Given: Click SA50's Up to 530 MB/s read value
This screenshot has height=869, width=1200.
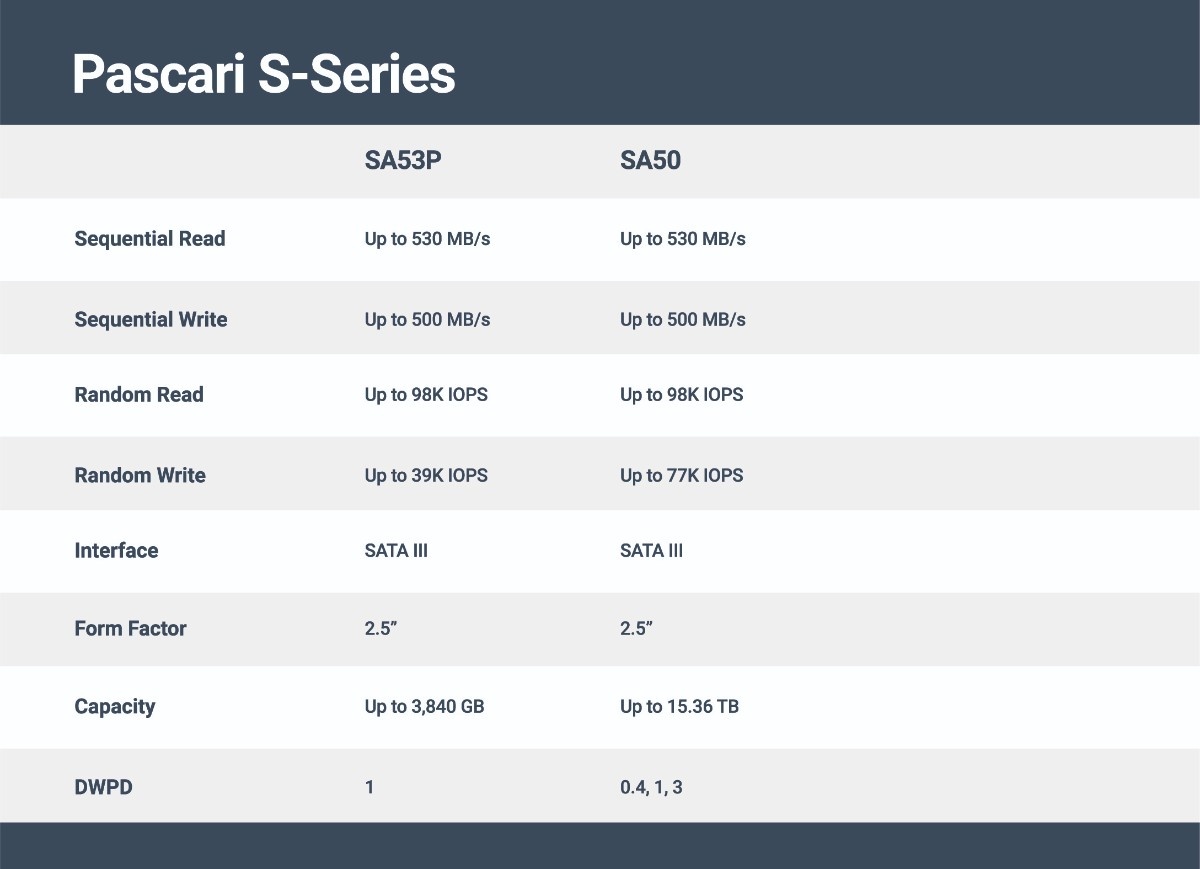Looking at the screenshot, I should pos(683,239).
